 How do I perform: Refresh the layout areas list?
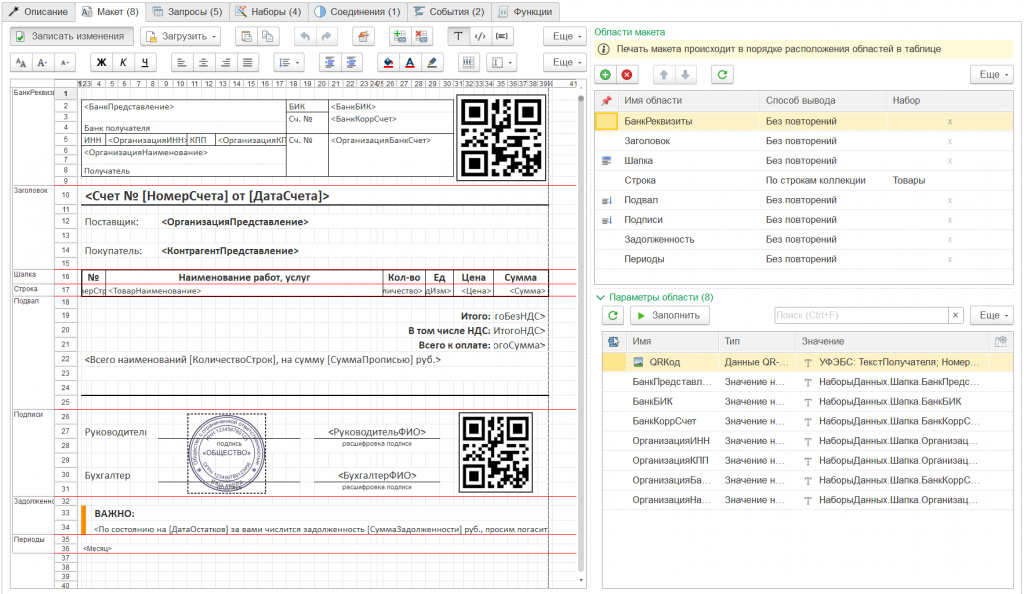pos(722,75)
